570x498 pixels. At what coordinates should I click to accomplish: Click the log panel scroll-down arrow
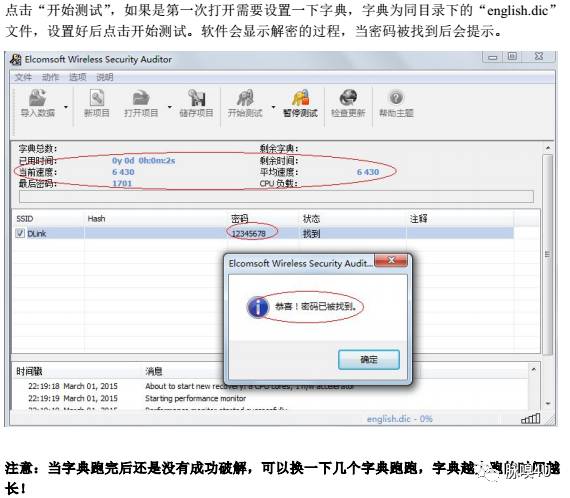548,404
